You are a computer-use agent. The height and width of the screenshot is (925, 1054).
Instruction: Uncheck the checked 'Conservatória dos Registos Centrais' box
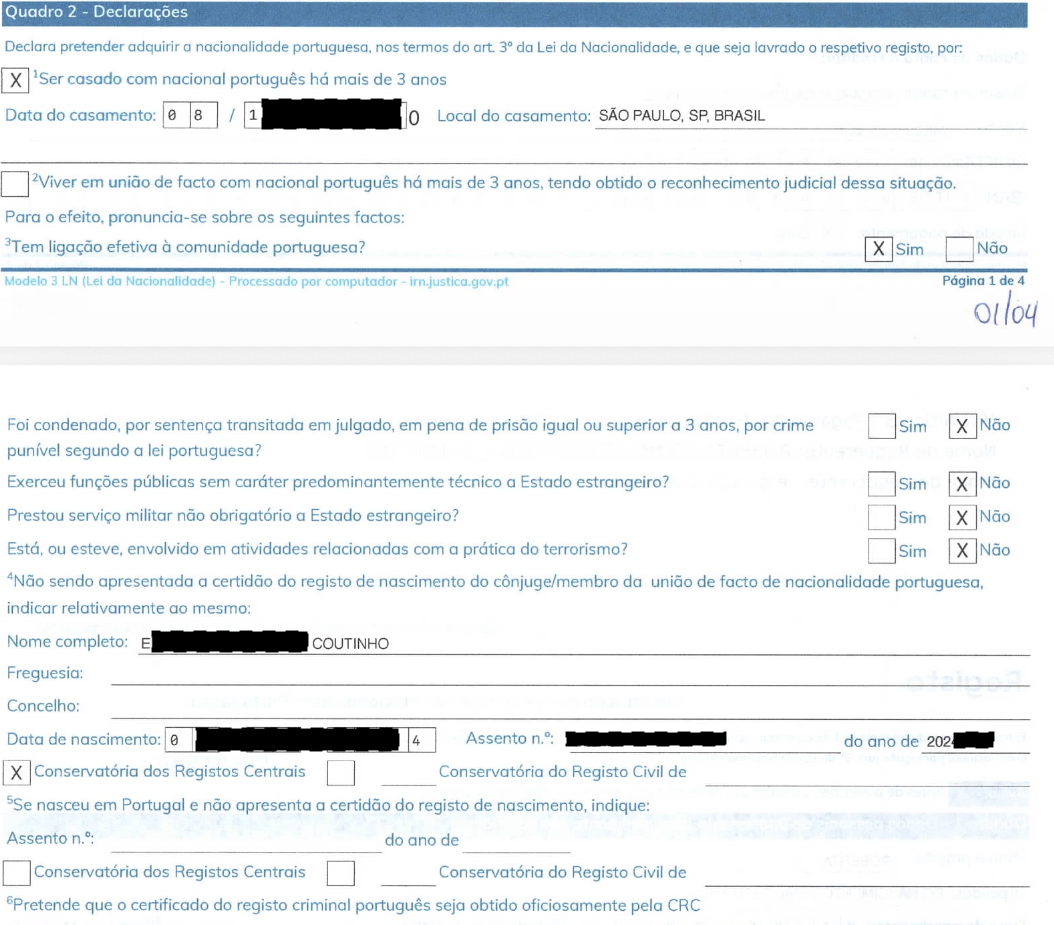point(17,773)
